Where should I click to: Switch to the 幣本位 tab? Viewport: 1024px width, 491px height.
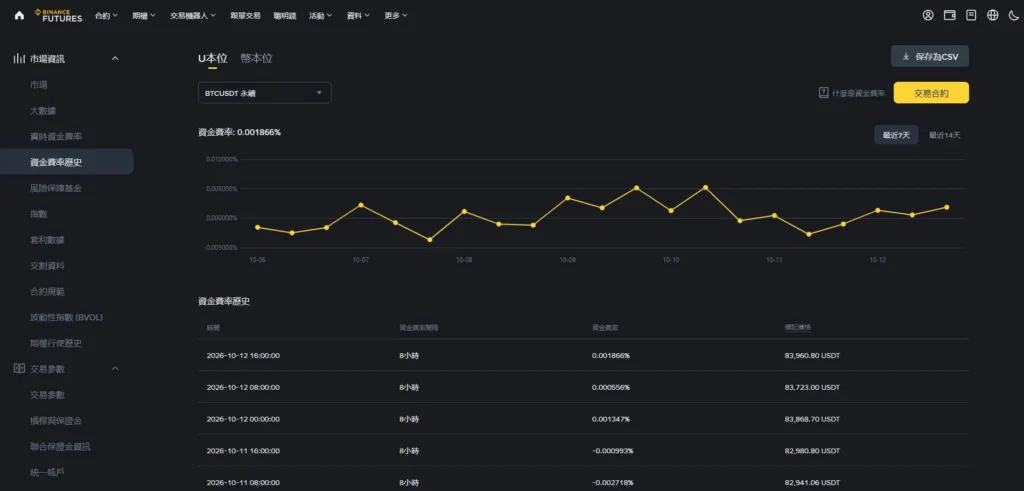(x=256, y=58)
